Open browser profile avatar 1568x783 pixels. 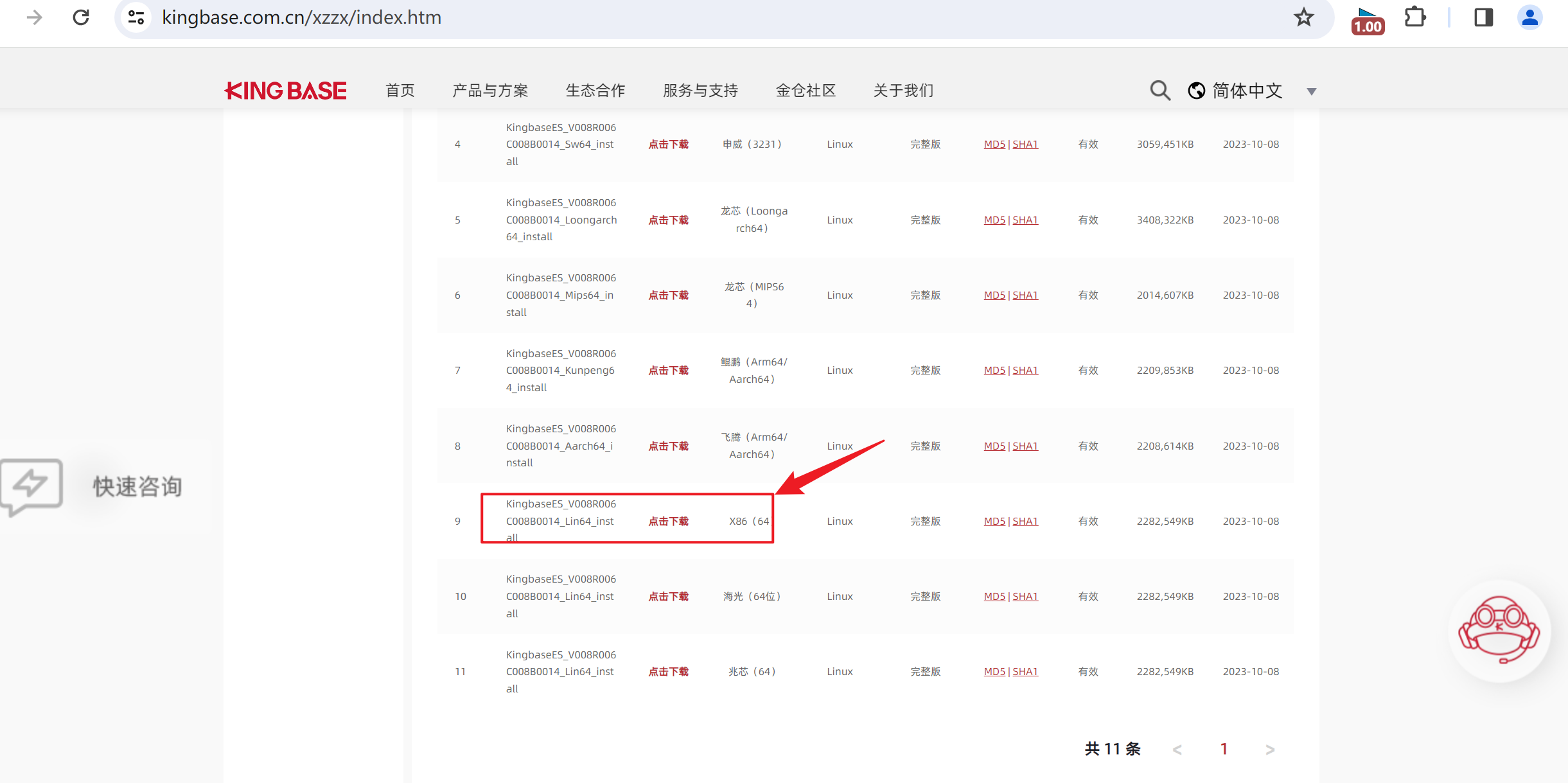(1530, 17)
